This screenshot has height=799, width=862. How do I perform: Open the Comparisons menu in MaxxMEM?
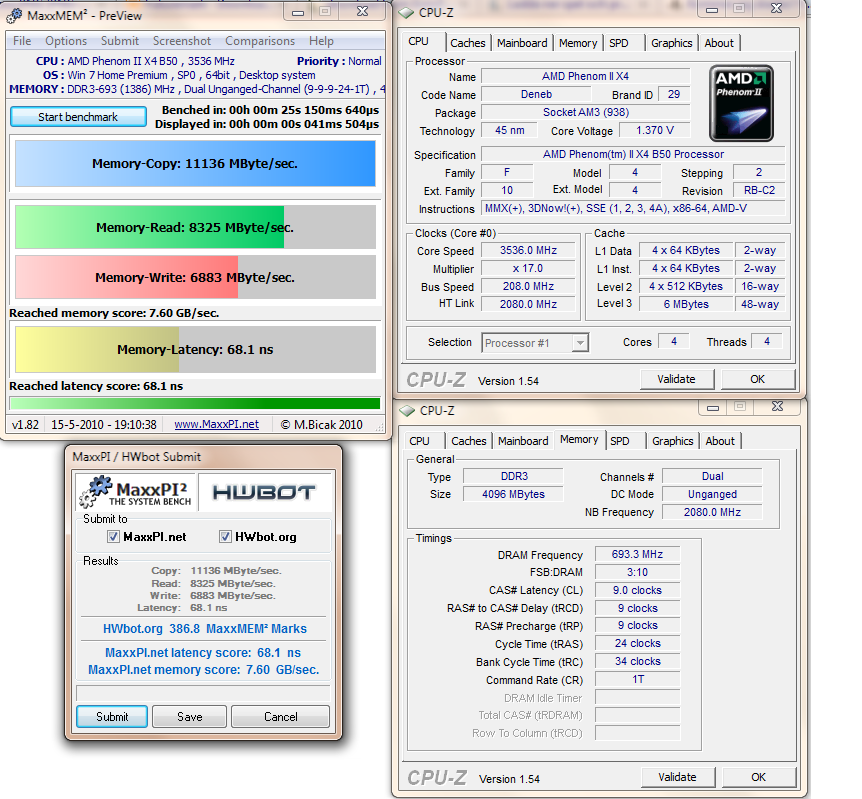[260, 41]
